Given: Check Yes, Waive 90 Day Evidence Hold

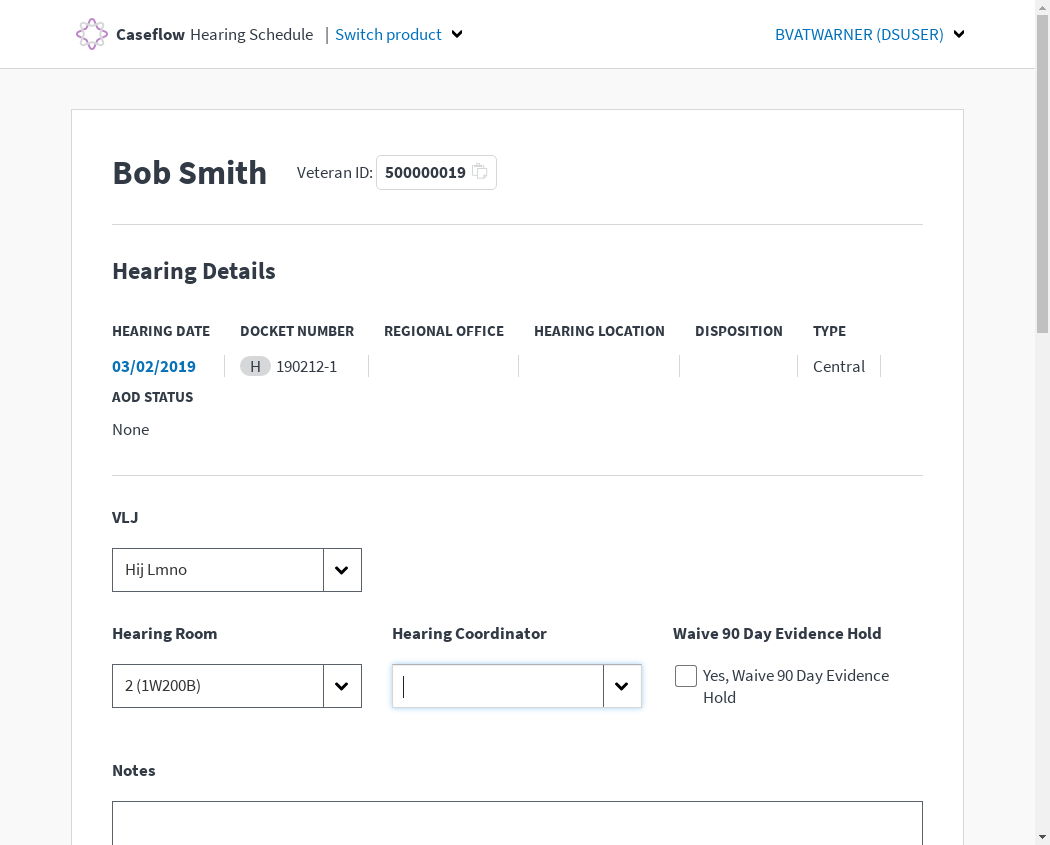Looking at the screenshot, I should [x=686, y=676].
